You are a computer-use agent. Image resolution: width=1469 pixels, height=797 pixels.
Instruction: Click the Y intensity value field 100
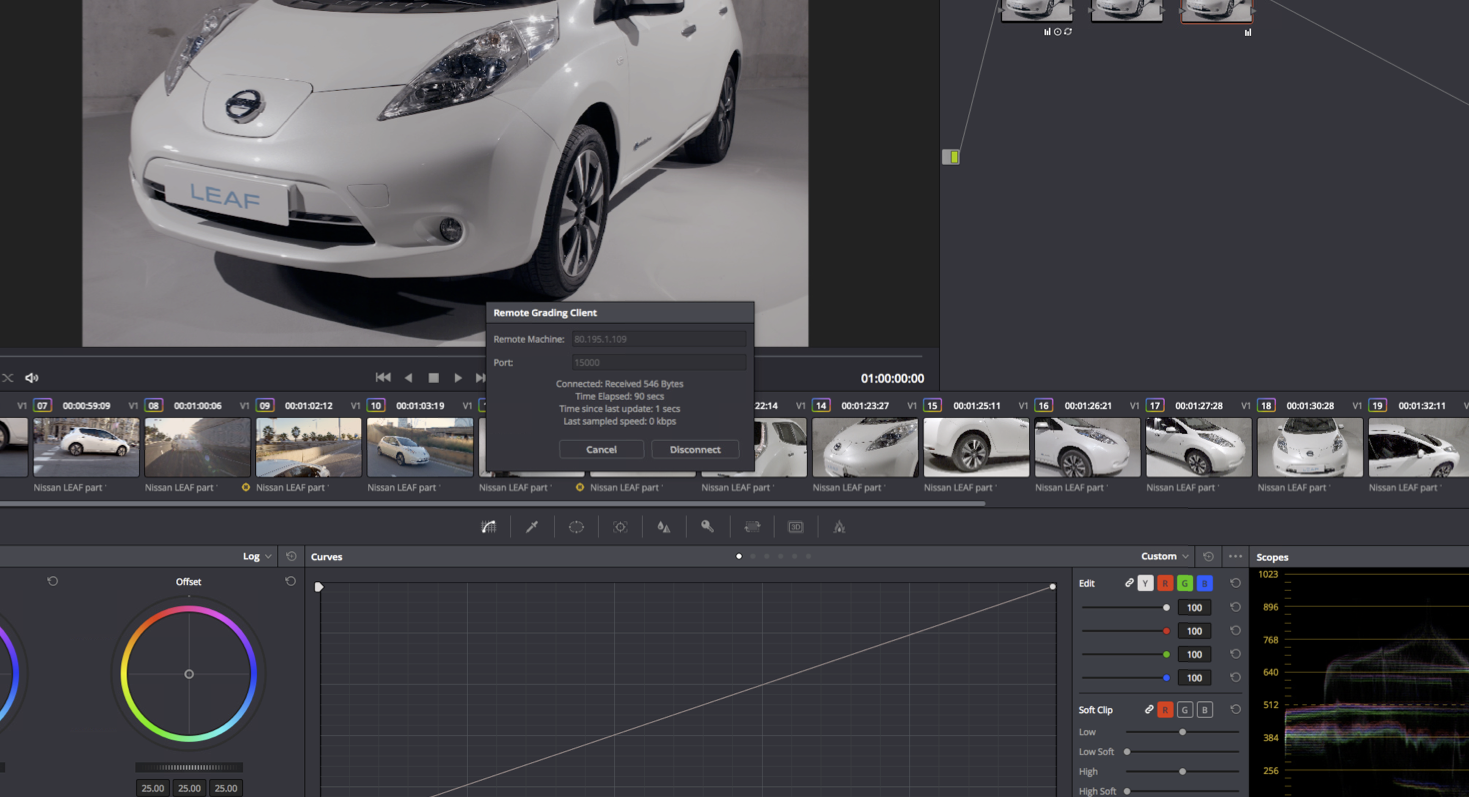coord(1194,607)
